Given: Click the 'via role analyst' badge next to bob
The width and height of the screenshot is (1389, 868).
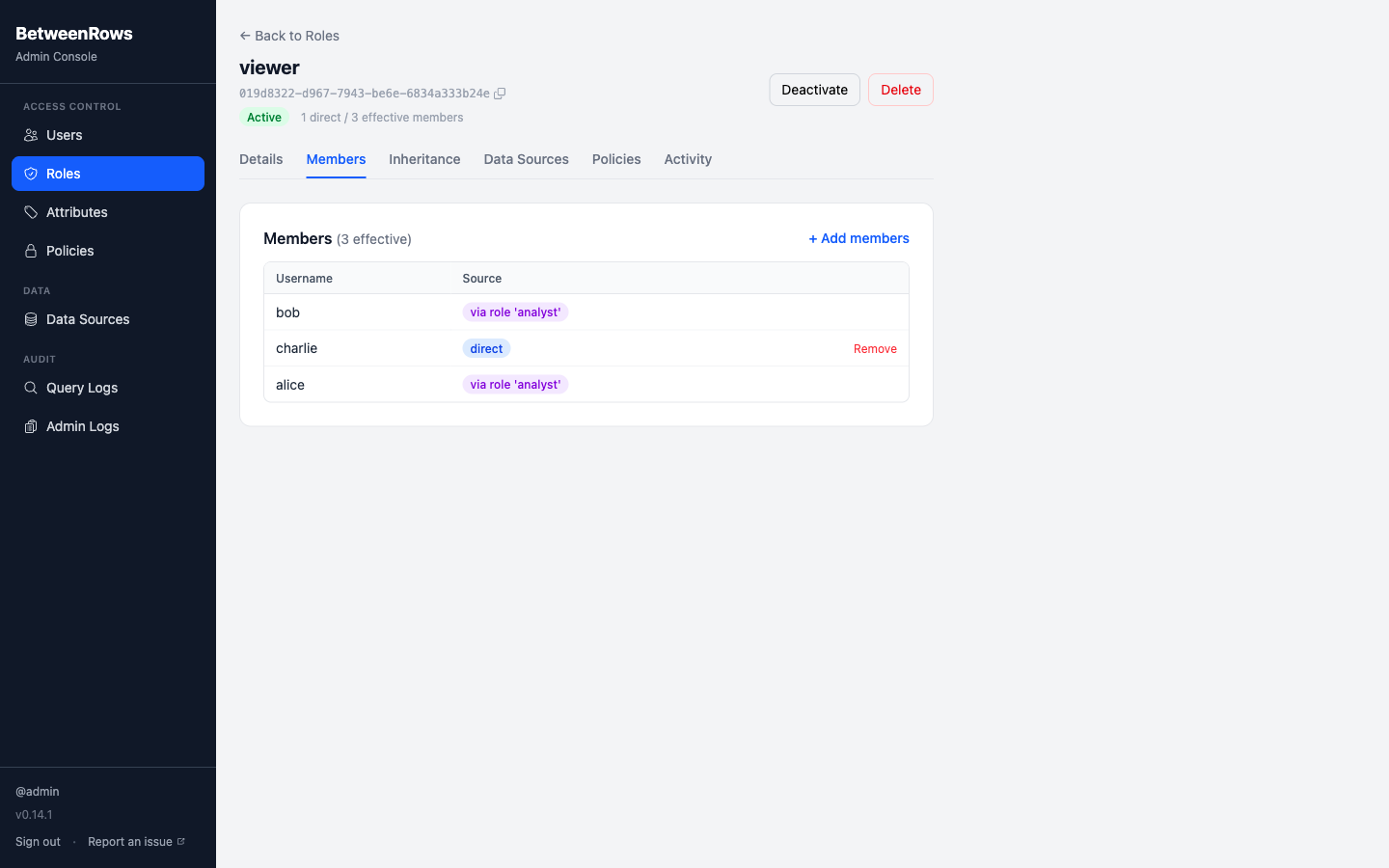Looking at the screenshot, I should tap(515, 312).
